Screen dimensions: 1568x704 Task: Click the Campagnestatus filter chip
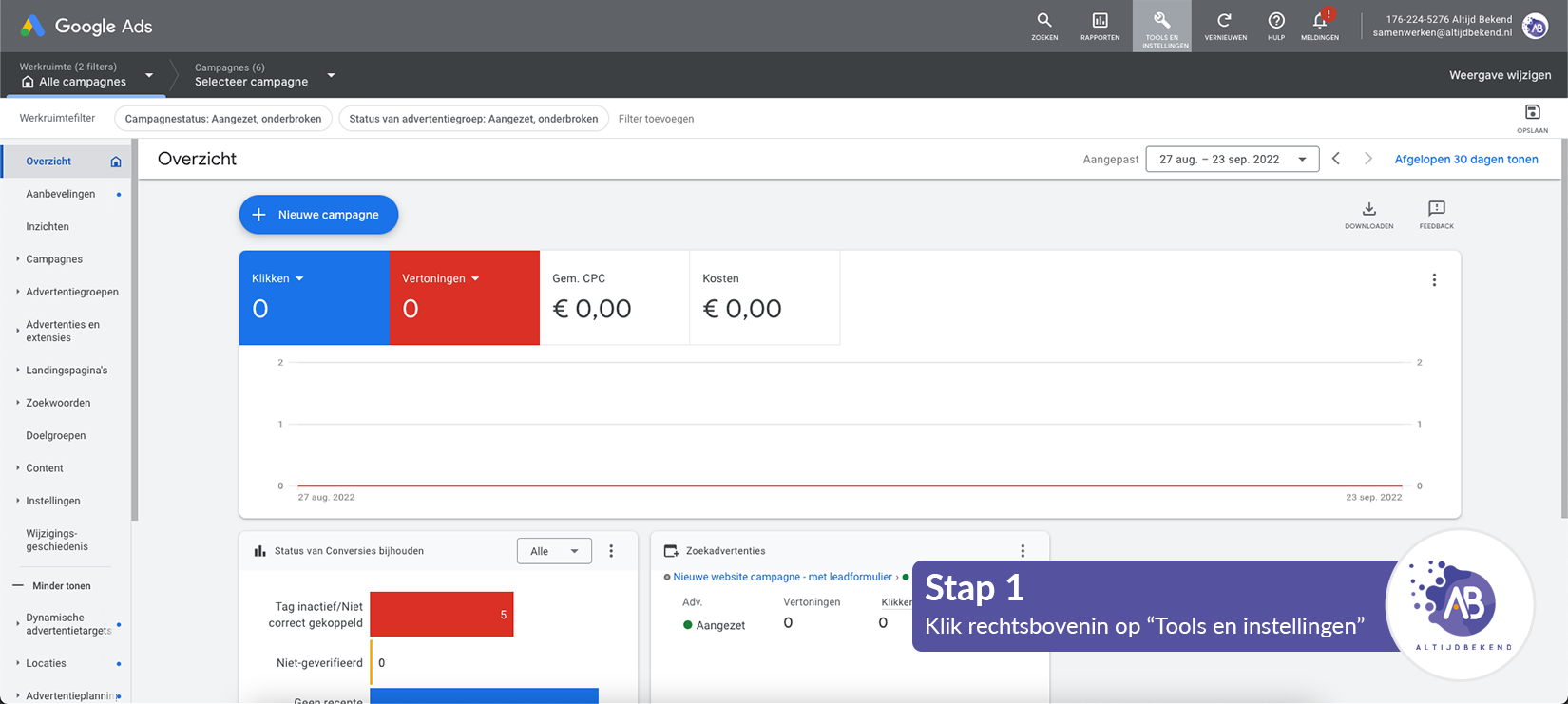(223, 119)
